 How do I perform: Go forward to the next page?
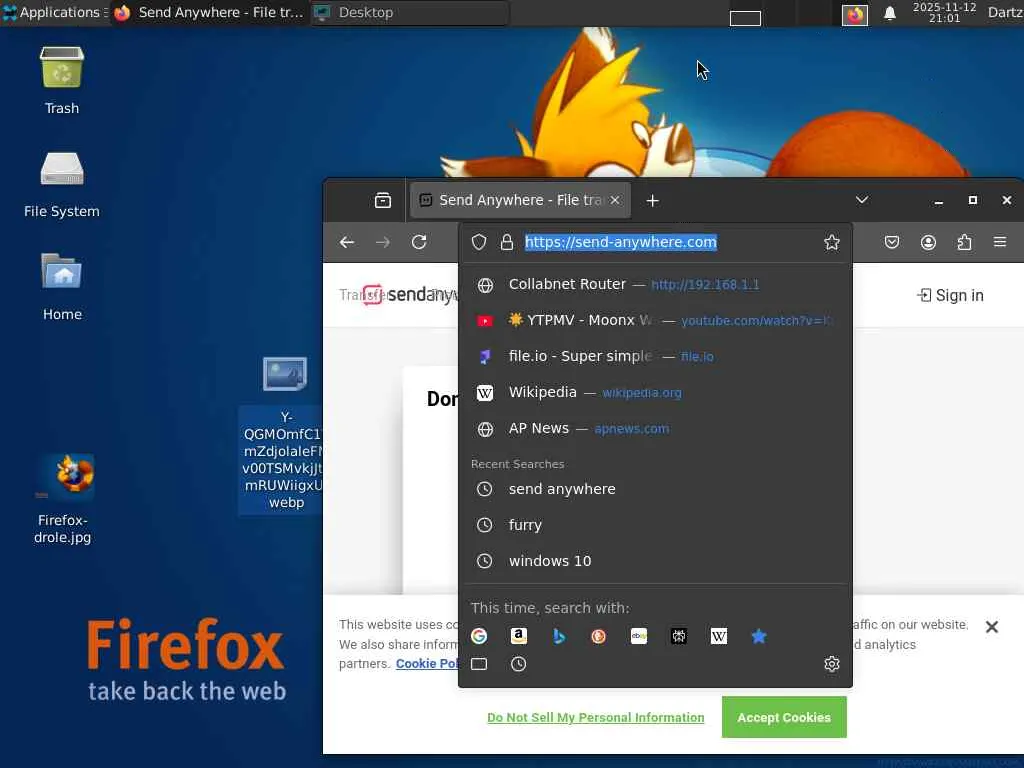[x=383, y=242]
